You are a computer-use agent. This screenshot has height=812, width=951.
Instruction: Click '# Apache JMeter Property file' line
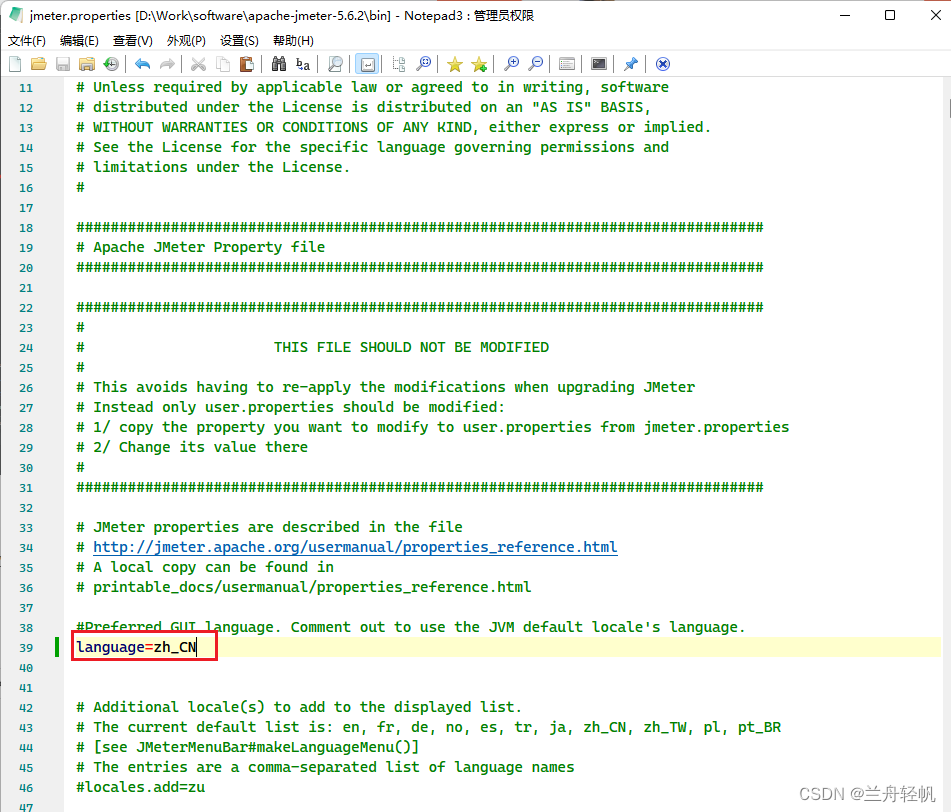(201, 247)
